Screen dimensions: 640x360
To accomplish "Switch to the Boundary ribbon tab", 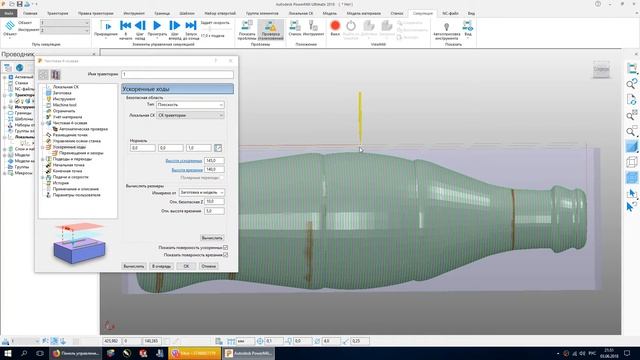I will coord(162,13).
